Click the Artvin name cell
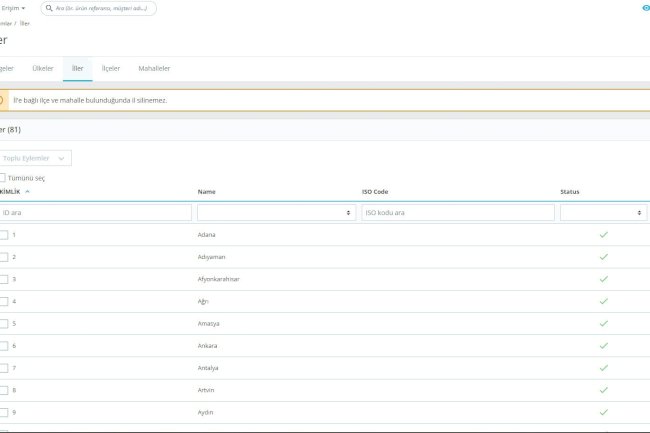 click(x=206, y=390)
